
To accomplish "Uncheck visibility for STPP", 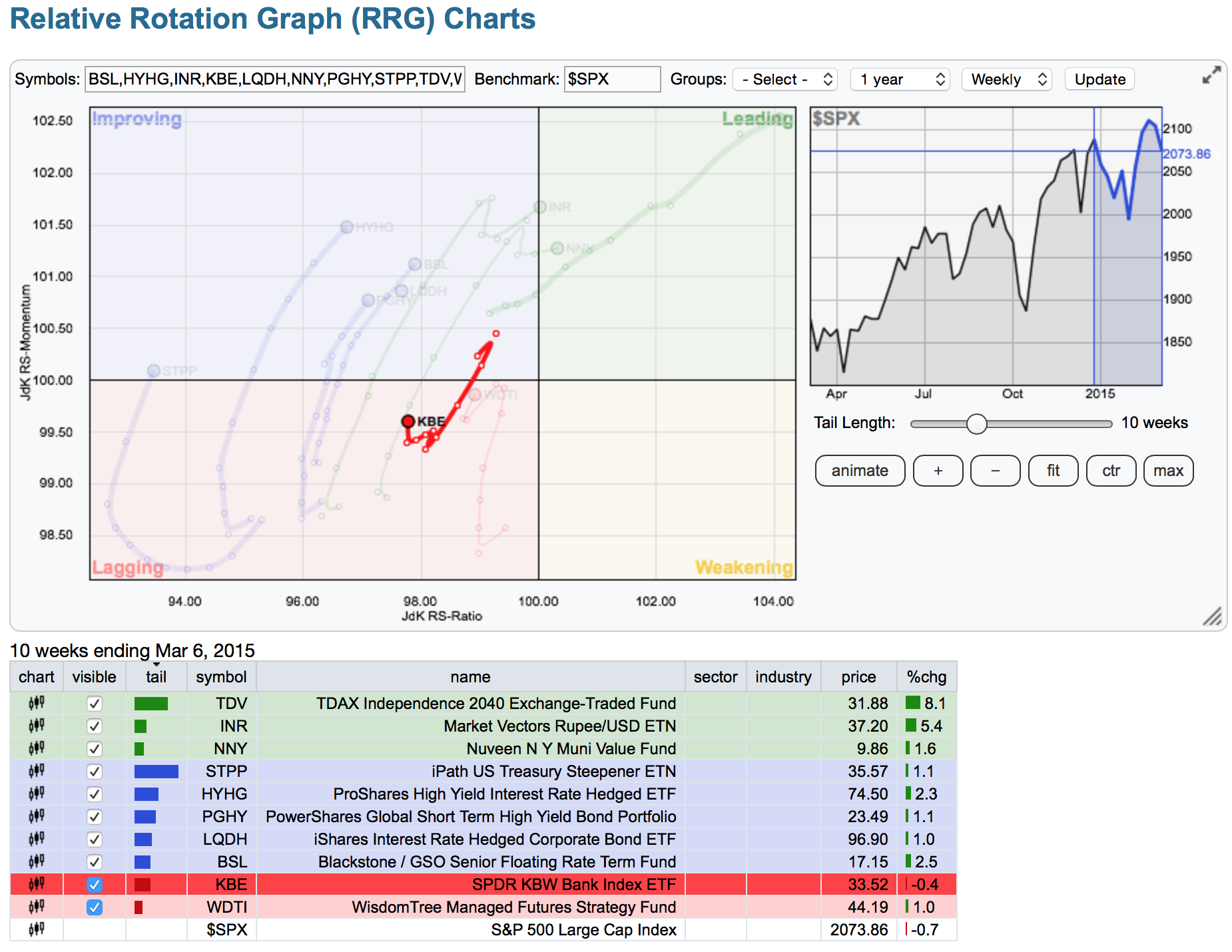I will [x=95, y=772].
